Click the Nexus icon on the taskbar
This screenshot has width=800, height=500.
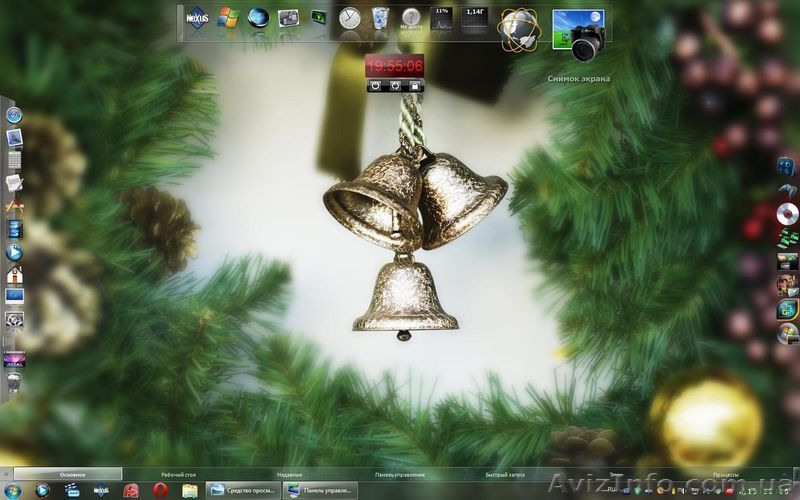pyautogui.click(x=101, y=491)
